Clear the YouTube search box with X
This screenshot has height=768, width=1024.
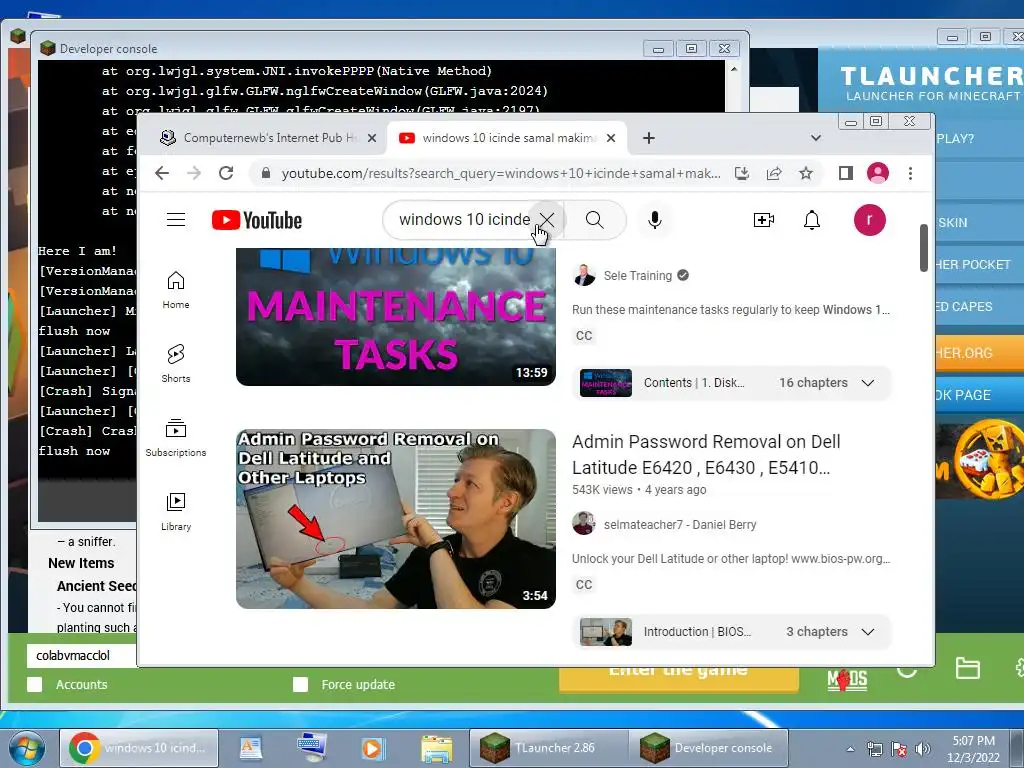click(x=547, y=220)
